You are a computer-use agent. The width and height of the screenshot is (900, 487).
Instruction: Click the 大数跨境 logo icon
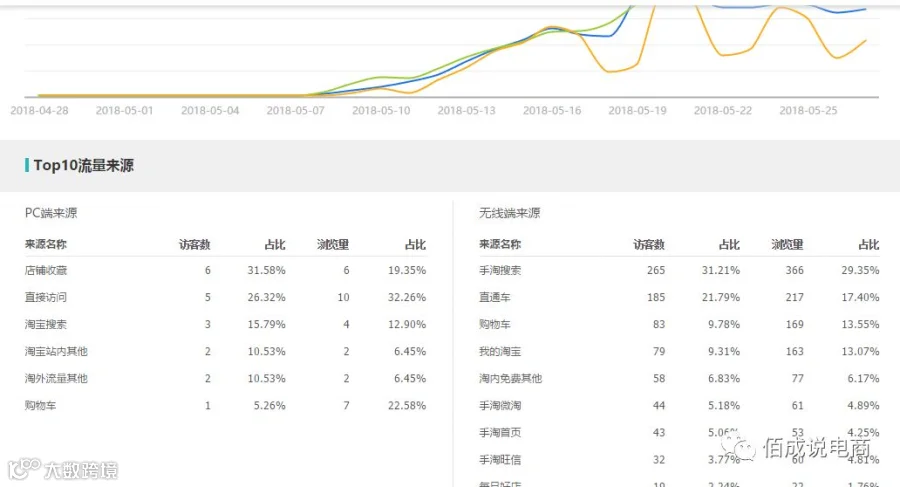[x=24, y=469]
